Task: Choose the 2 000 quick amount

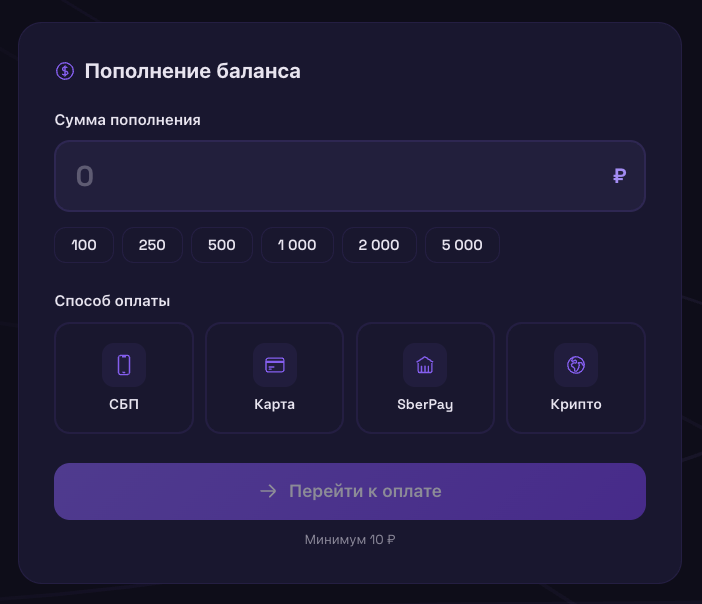Action: [x=379, y=245]
